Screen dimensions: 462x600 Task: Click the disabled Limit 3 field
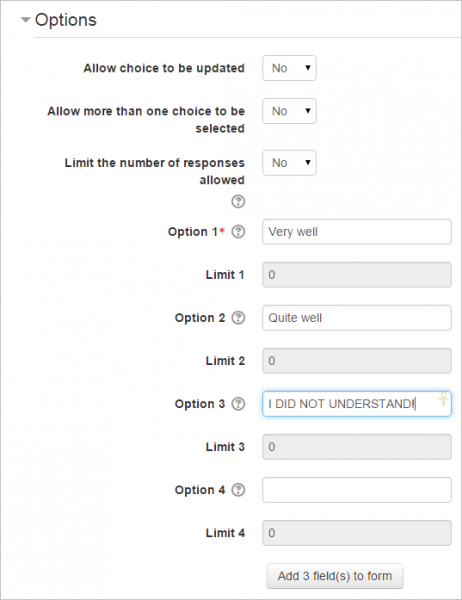(x=357, y=447)
